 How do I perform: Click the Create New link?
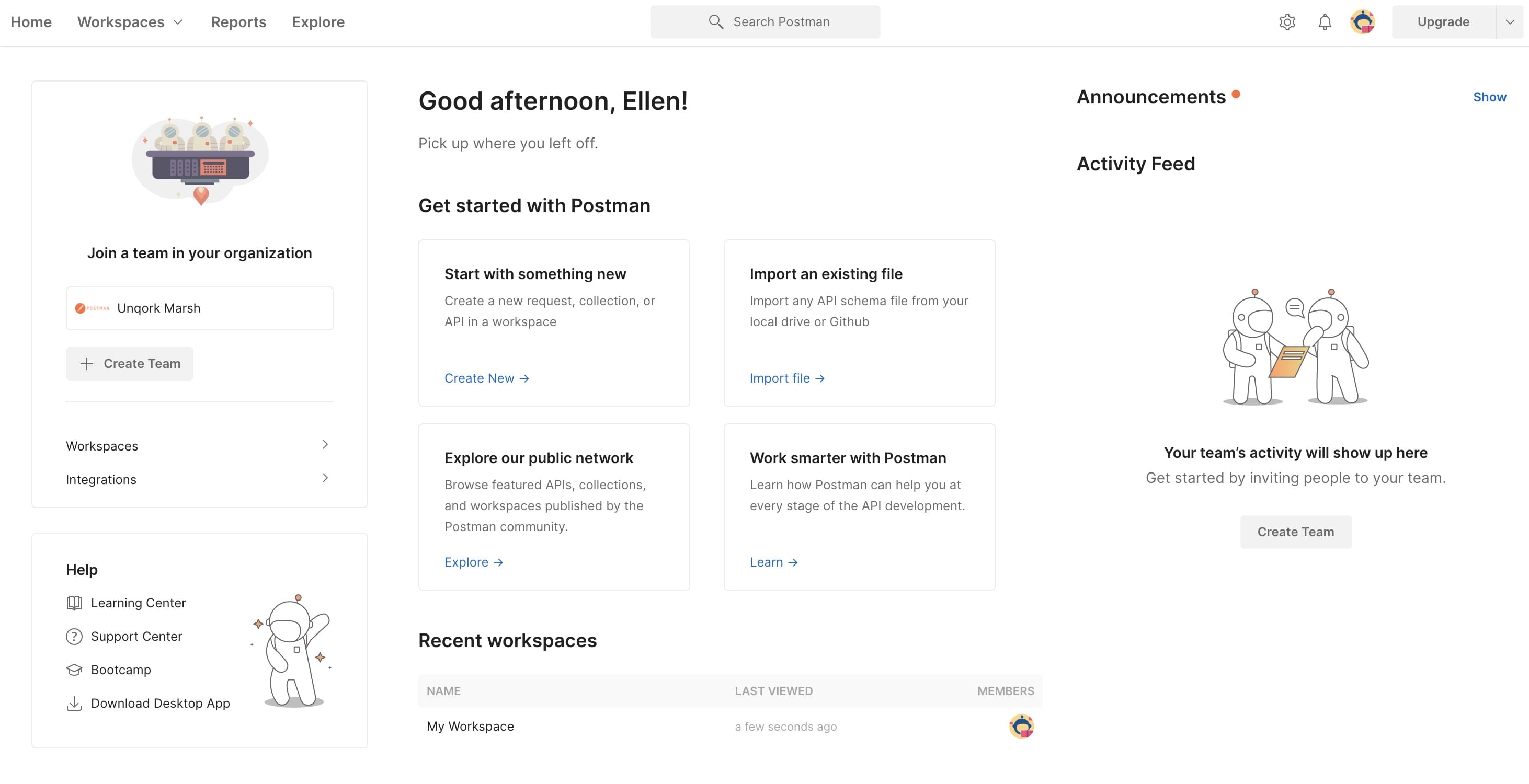point(487,378)
